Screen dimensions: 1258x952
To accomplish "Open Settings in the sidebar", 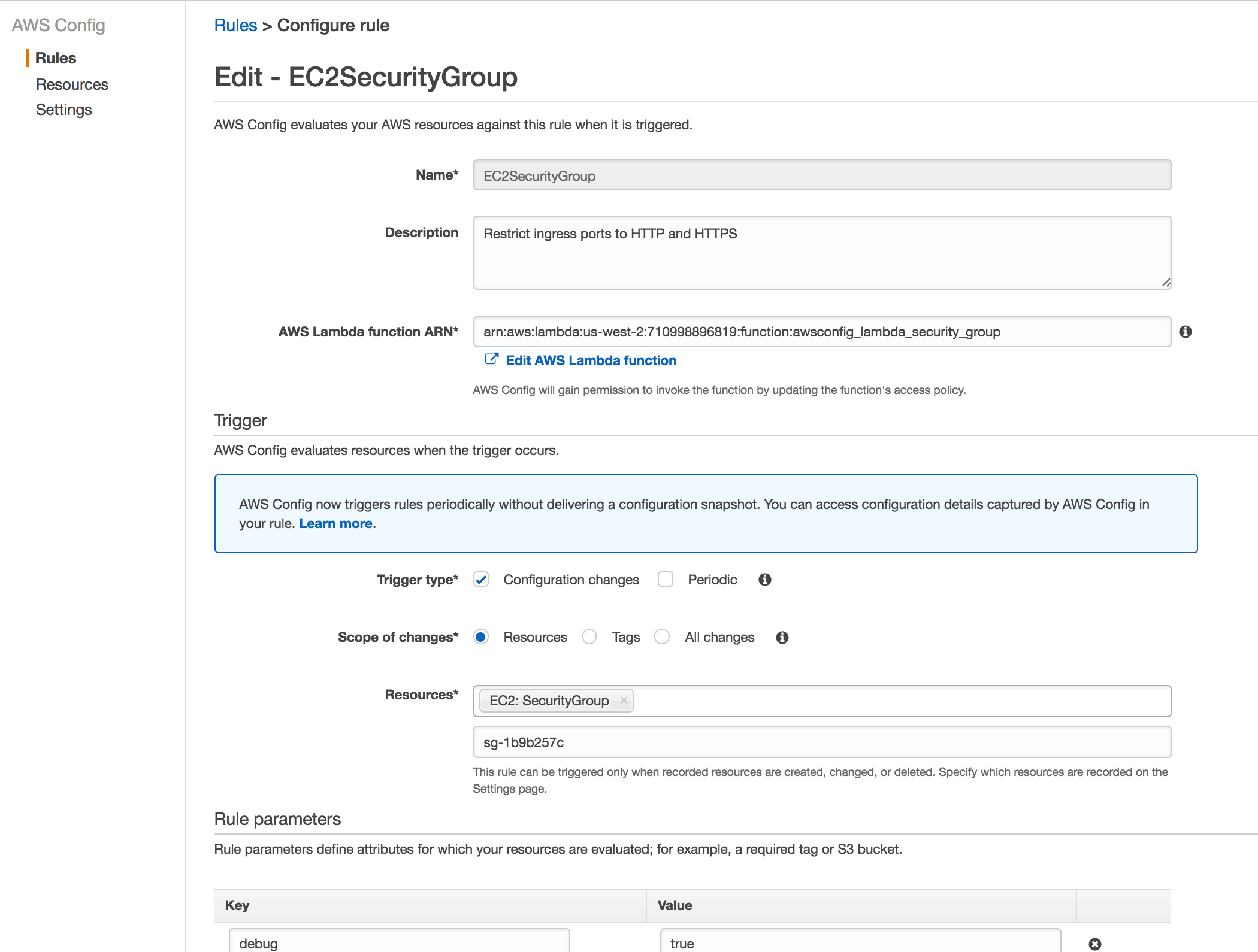I will (63, 110).
